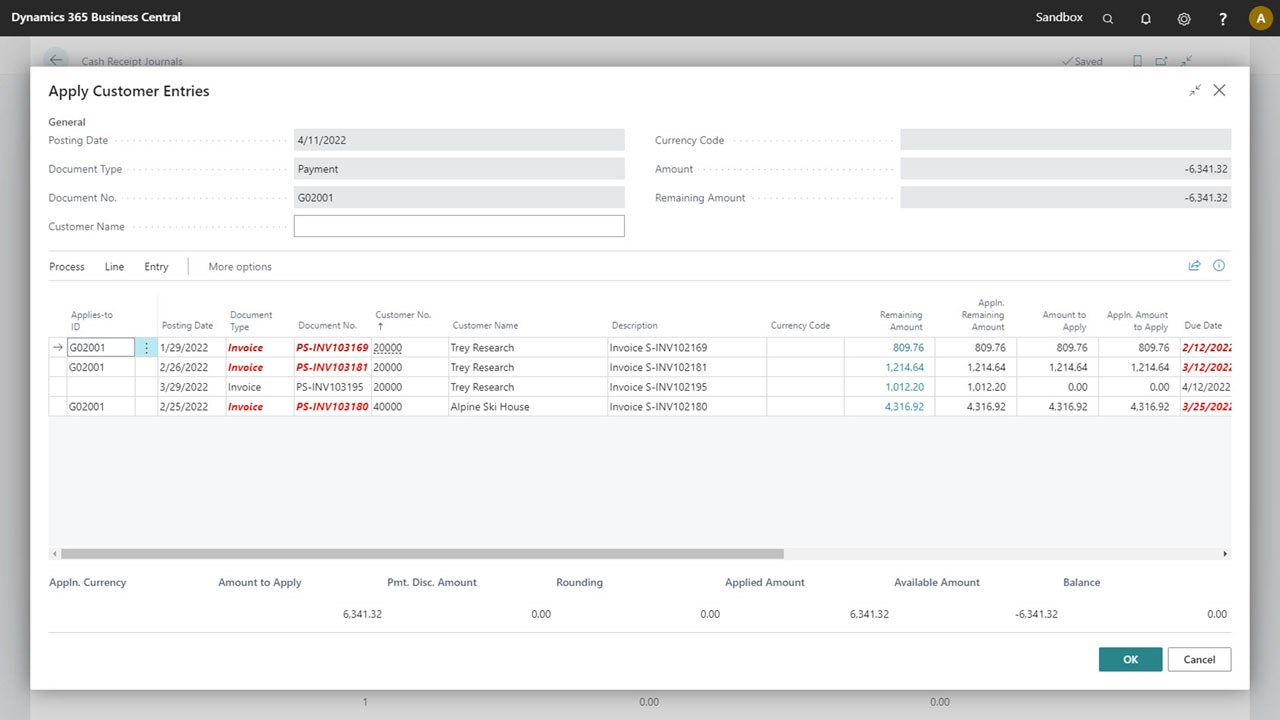Open the settings gear
The height and width of the screenshot is (720, 1280).
1184,18
